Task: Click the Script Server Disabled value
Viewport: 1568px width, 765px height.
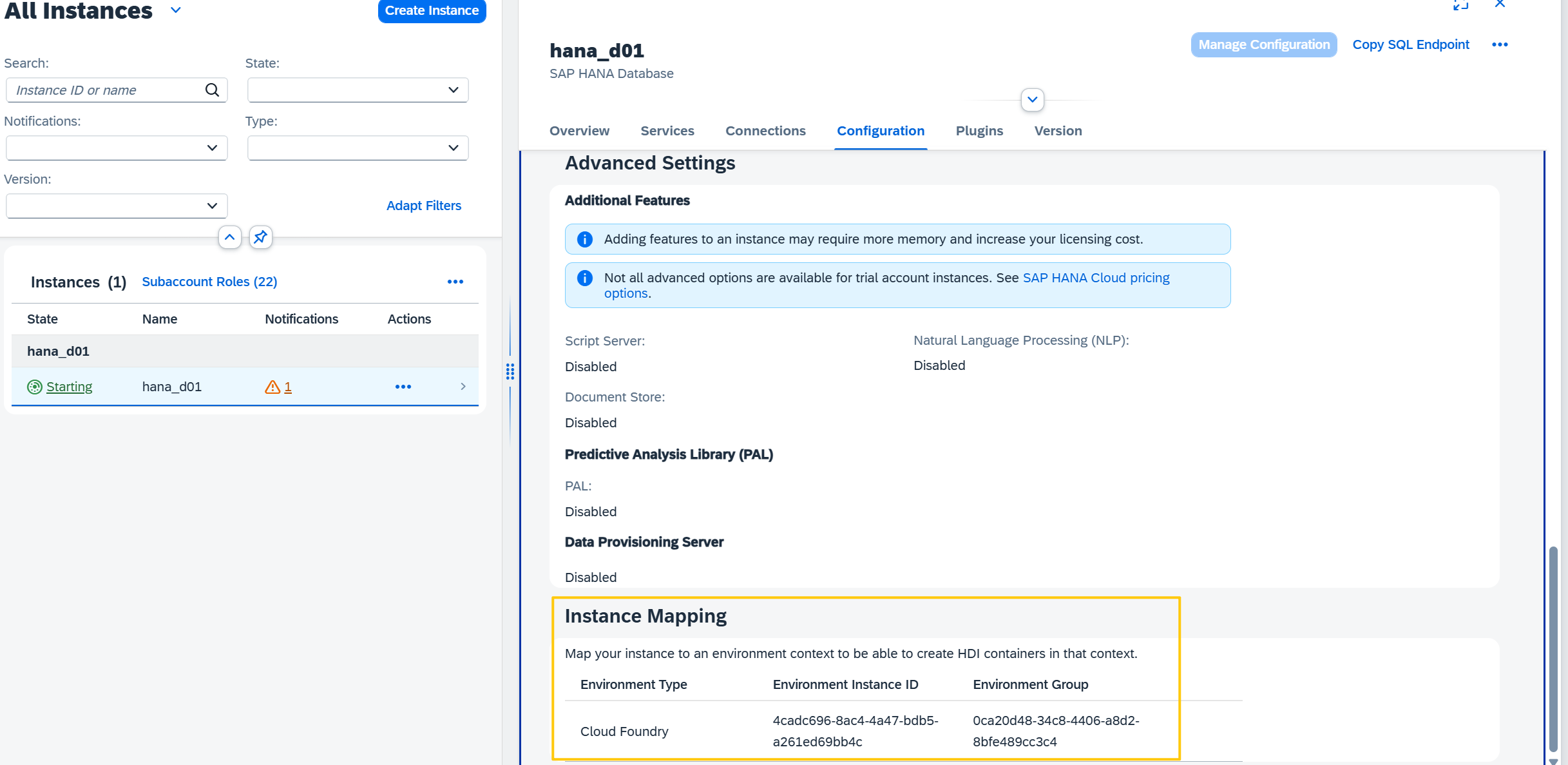Action: click(591, 367)
